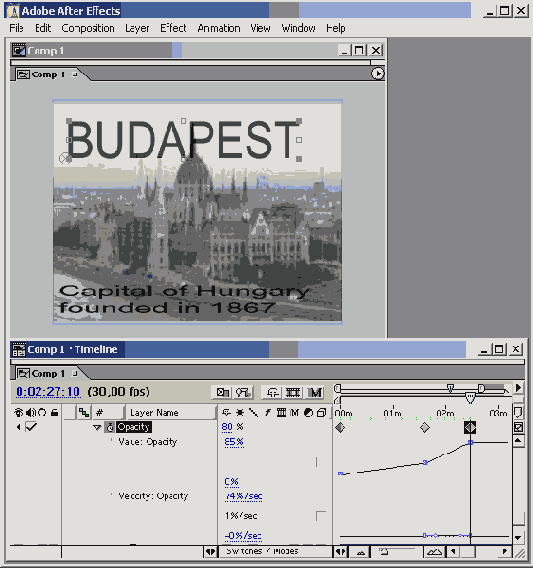533x568 pixels.
Task: Click the zoom-in mountain icon in timeline
Action: (434, 552)
